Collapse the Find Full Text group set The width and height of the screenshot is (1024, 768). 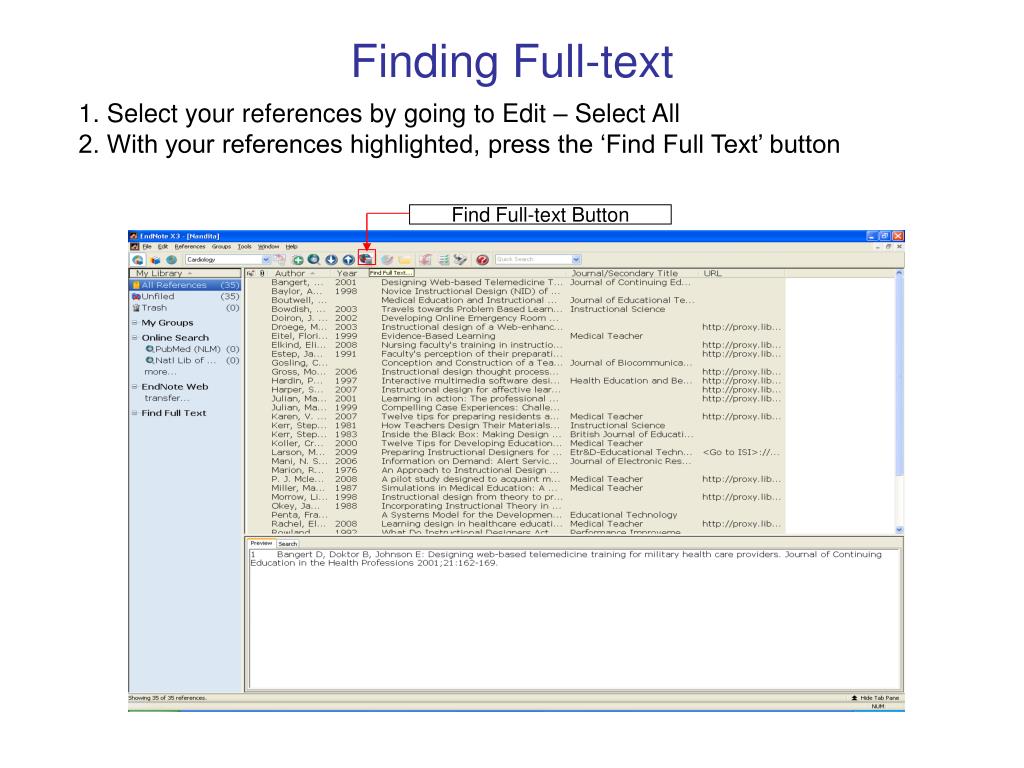point(135,413)
